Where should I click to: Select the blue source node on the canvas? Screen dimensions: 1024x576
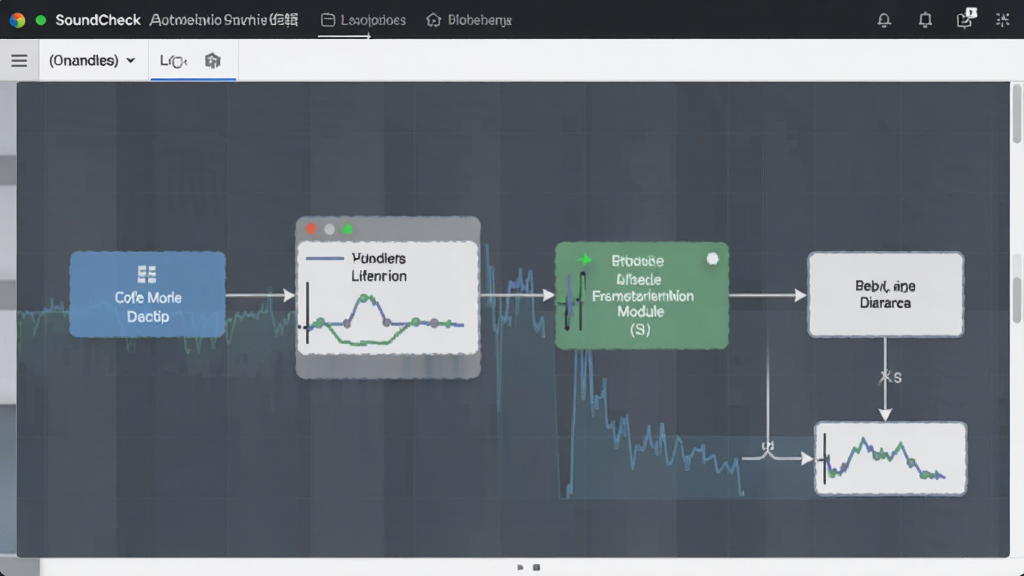click(148, 295)
